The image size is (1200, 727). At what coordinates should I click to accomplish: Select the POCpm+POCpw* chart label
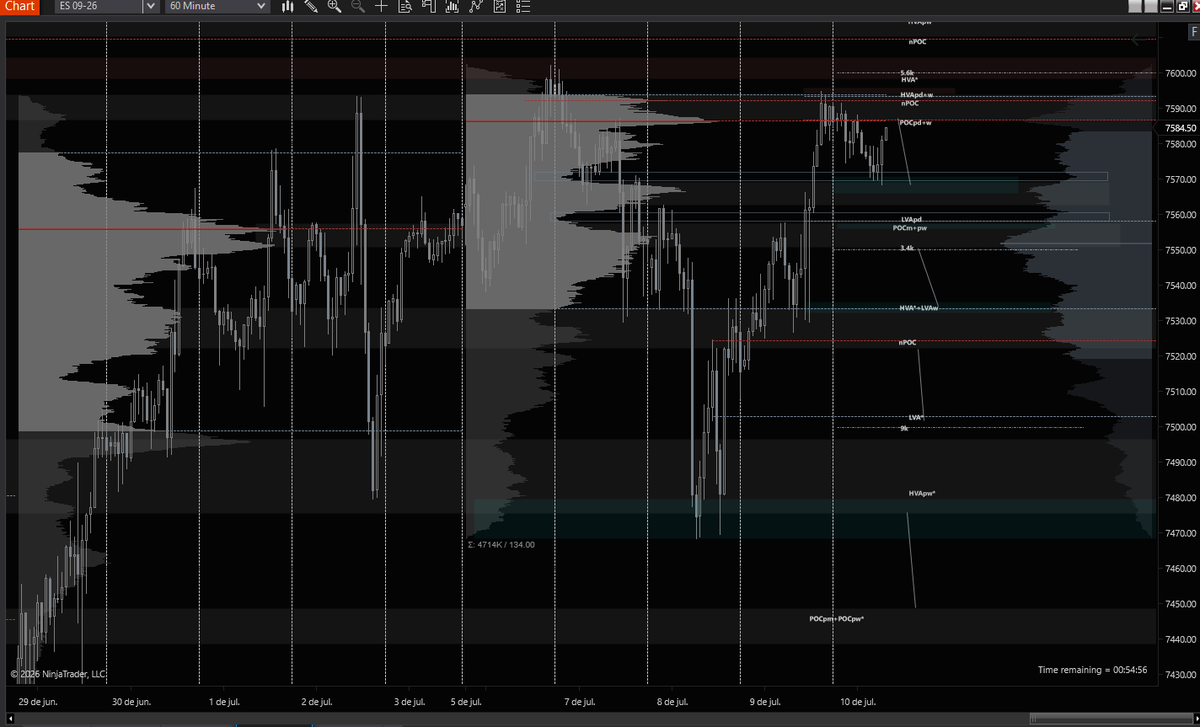tap(837, 619)
